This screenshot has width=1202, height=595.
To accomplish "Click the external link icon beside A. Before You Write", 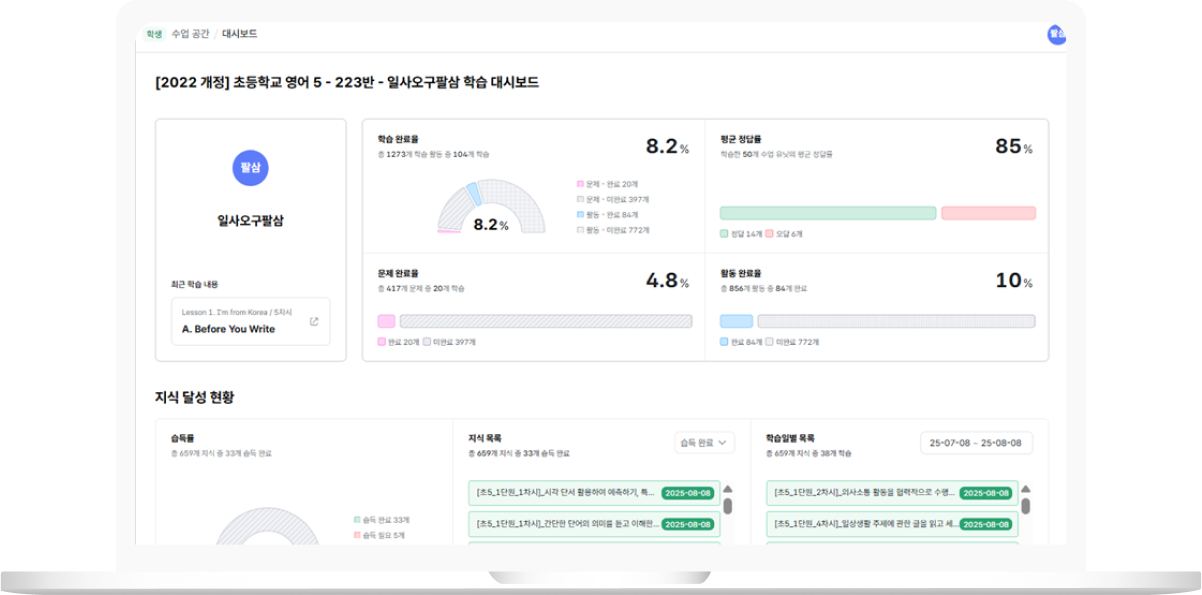I will click(314, 321).
